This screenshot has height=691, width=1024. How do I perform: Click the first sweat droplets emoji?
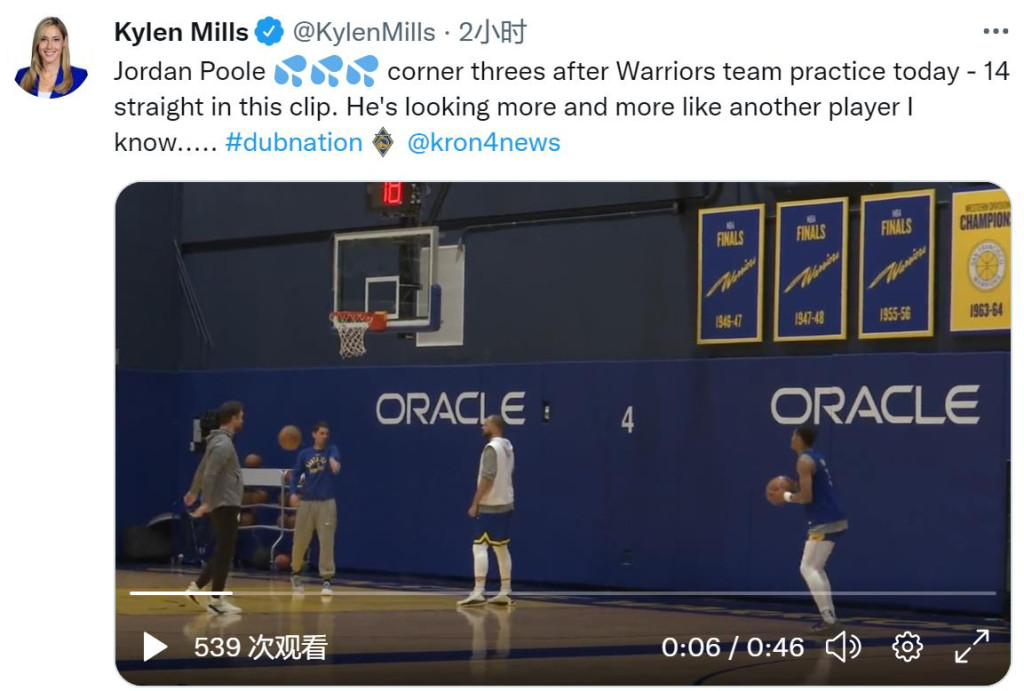point(289,72)
